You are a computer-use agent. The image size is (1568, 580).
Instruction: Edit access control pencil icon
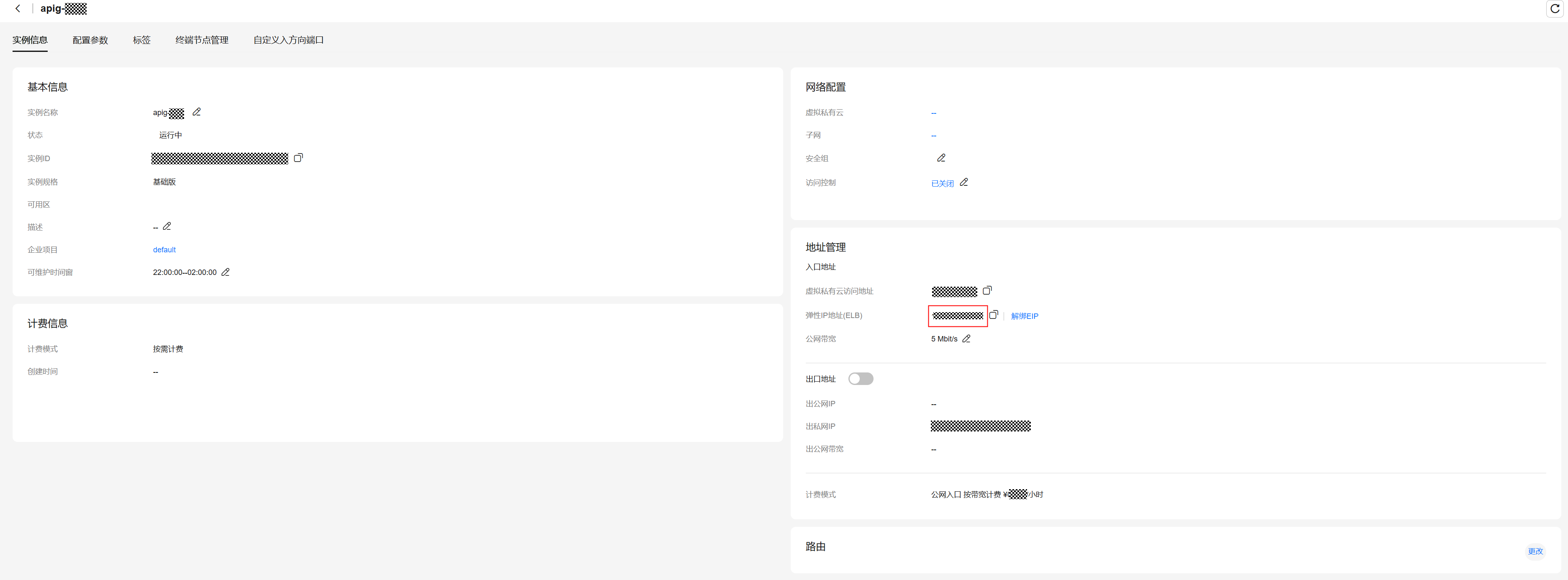[963, 182]
